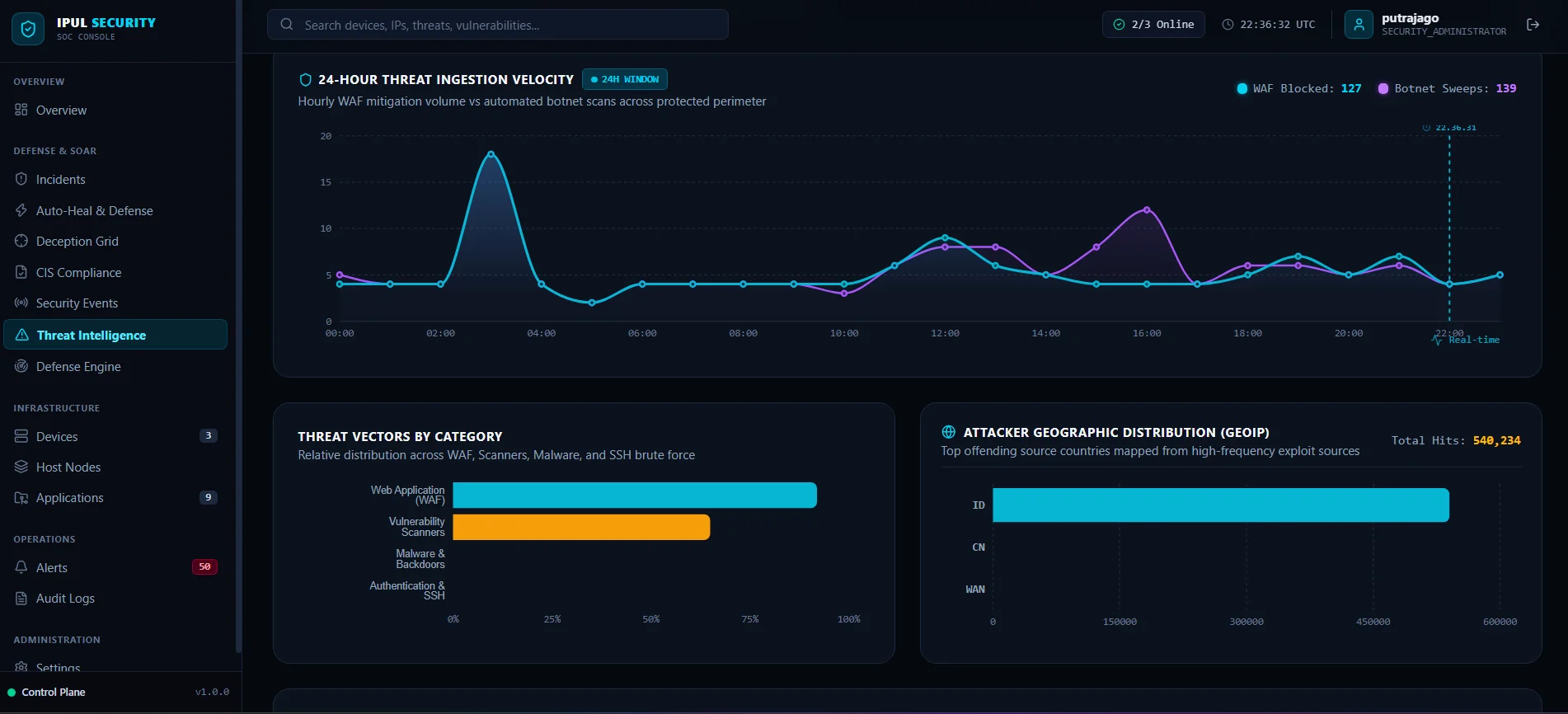Go to Host Nodes
Screen dimensions: 1568x714
pyautogui.click(x=115, y=467)
